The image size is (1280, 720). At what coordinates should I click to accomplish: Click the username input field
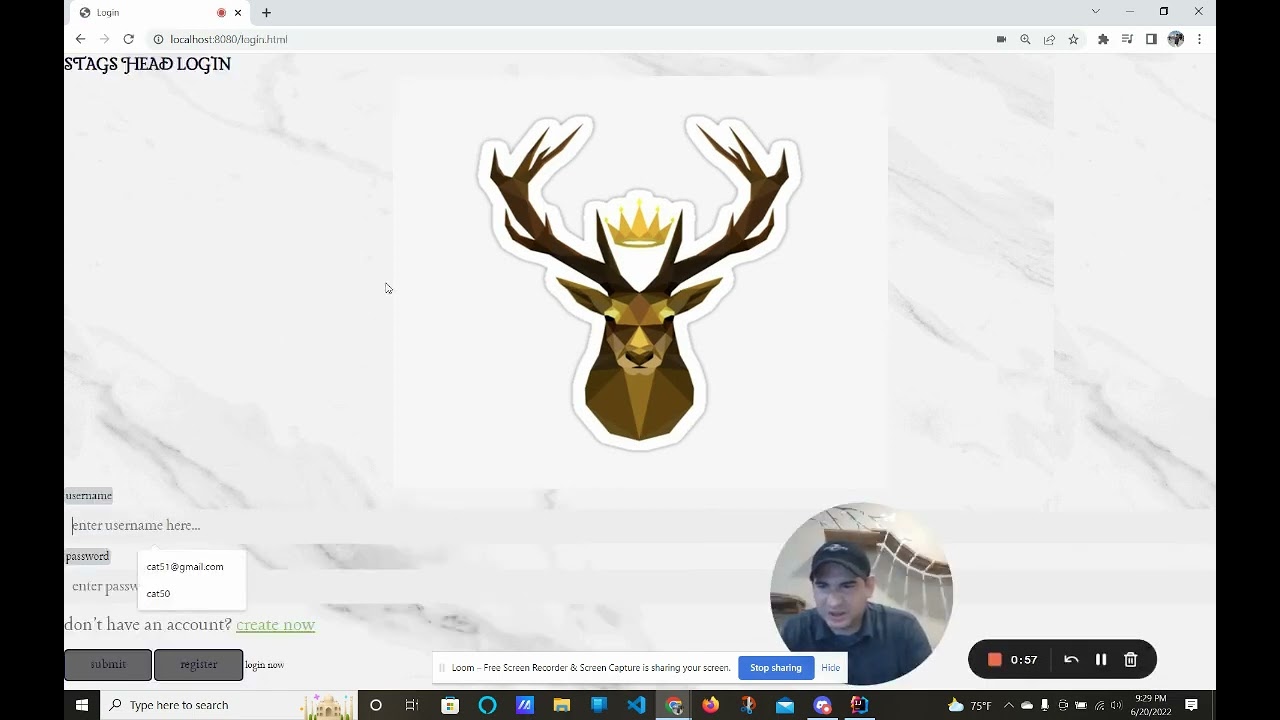(x=640, y=525)
